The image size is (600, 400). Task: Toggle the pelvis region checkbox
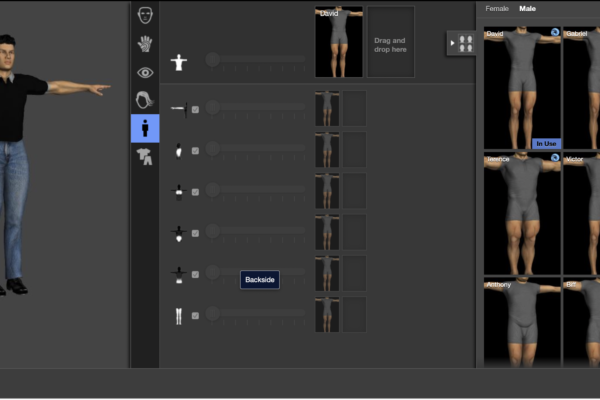click(195, 233)
